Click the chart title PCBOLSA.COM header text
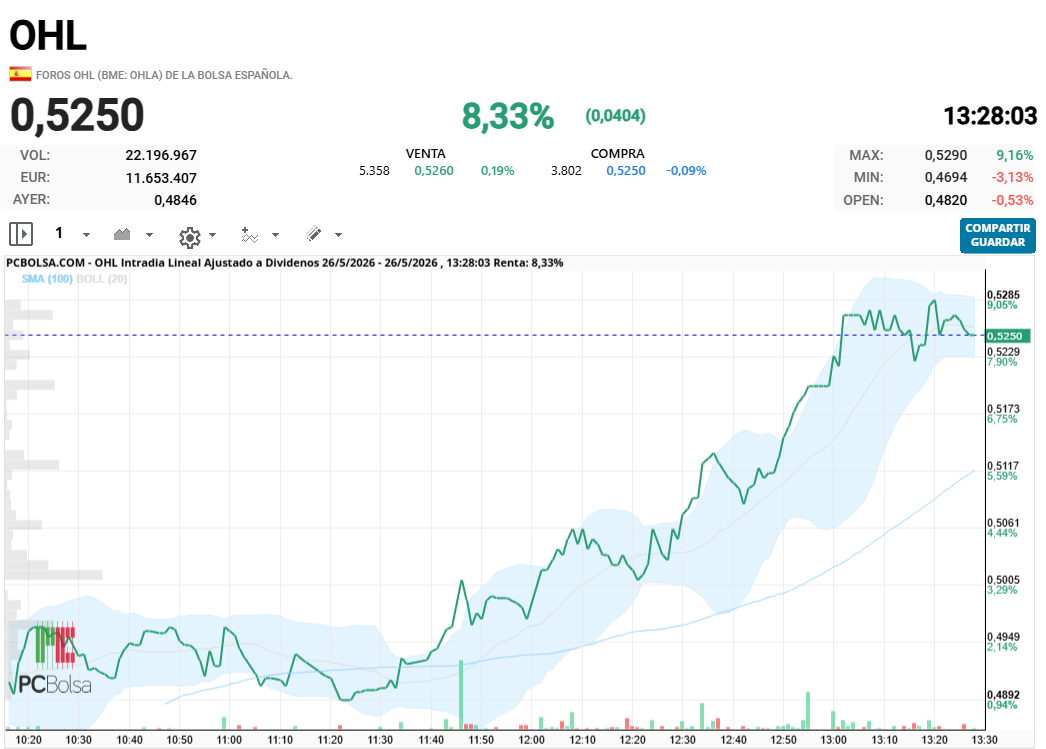 pos(285,263)
